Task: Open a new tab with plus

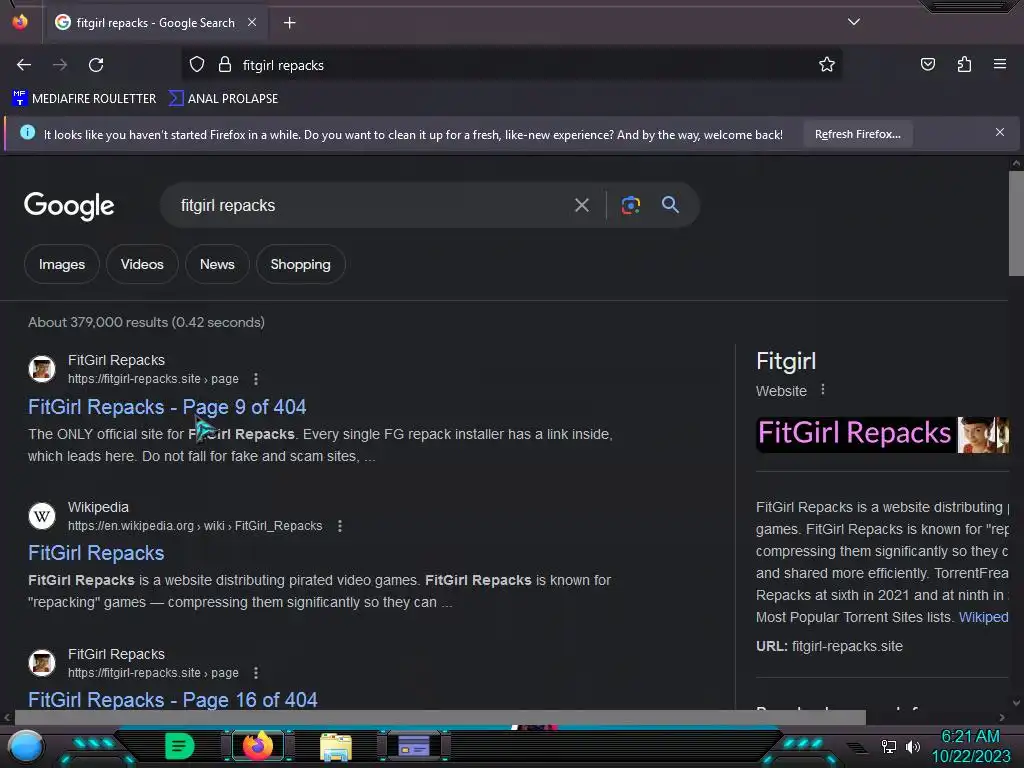Action: [289, 23]
